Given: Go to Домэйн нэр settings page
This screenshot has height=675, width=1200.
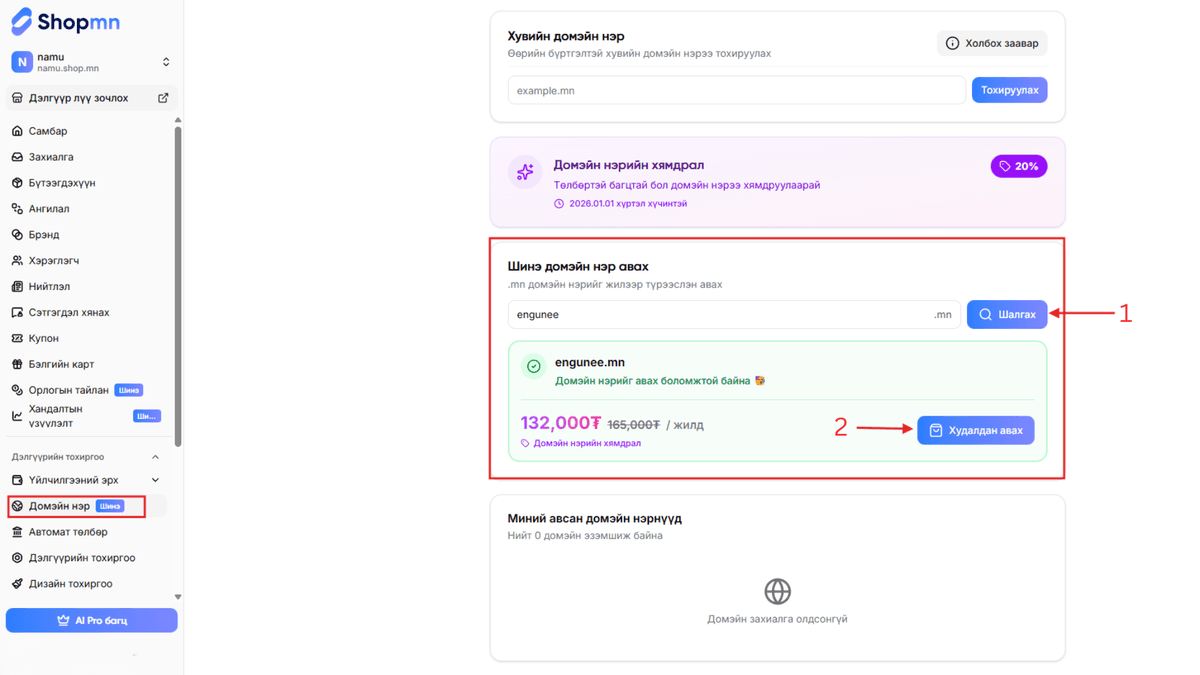Looking at the screenshot, I should tap(60, 506).
